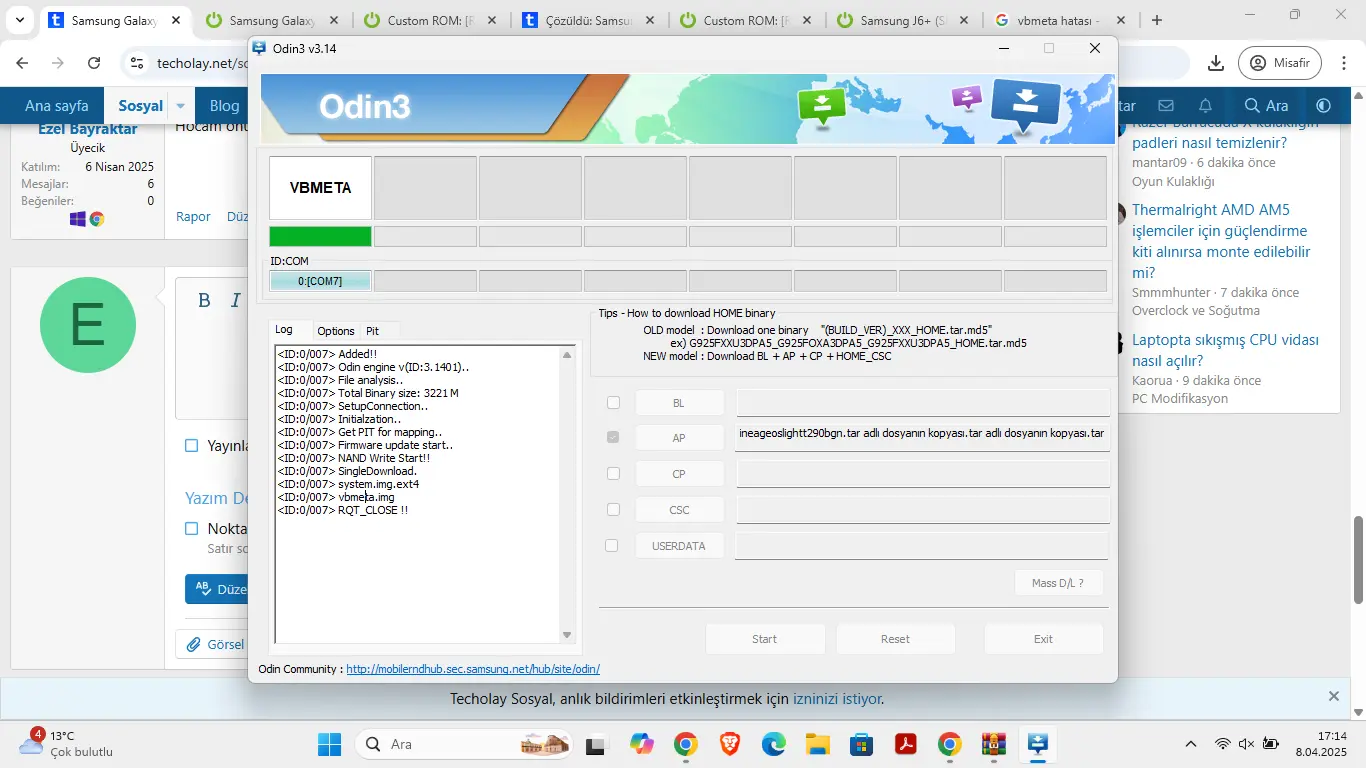
Task: Dismiss the Techolay notification banner
Action: 1333,696
